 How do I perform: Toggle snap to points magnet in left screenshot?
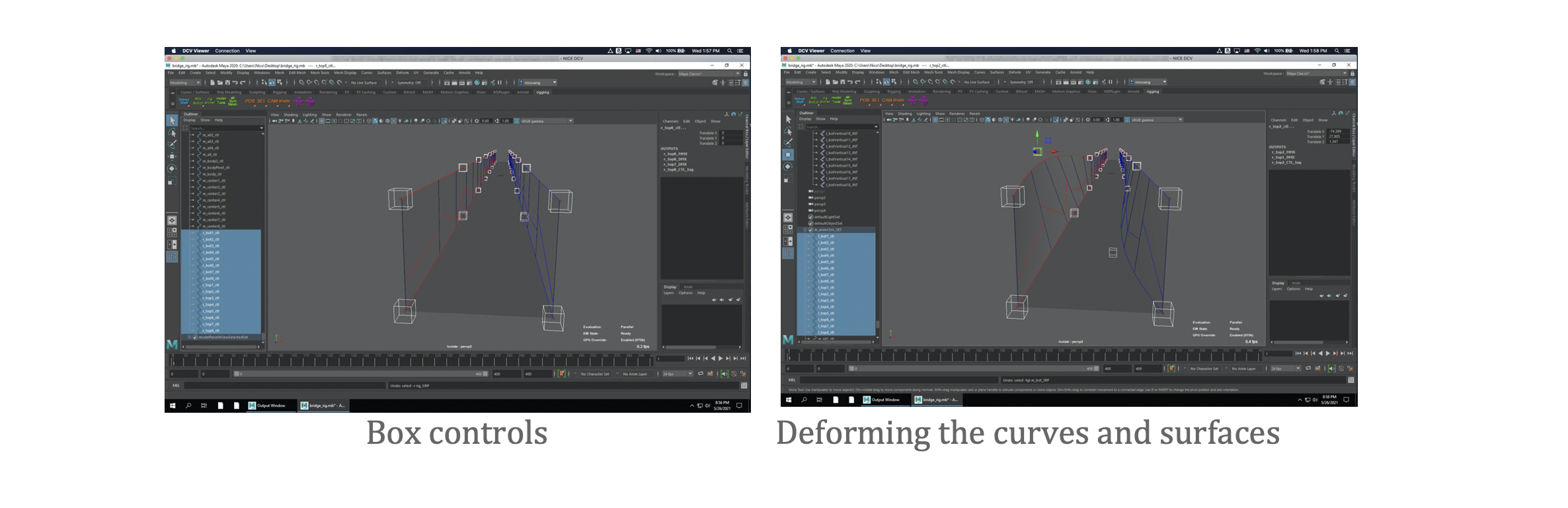[316, 83]
